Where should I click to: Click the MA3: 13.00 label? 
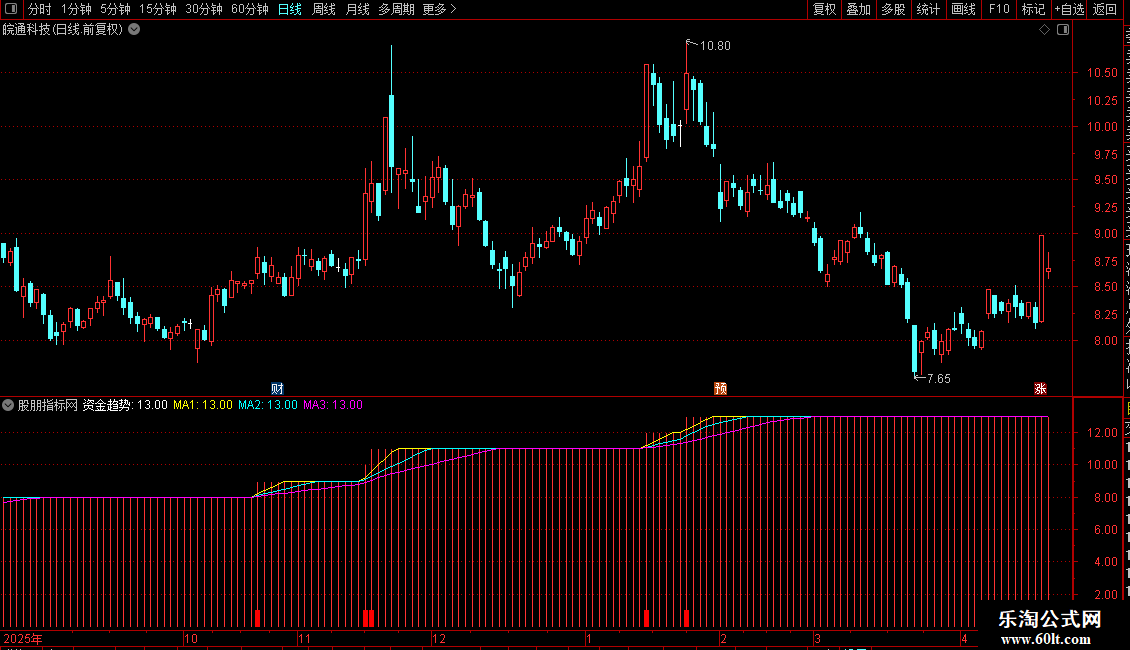[x=333, y=405]
